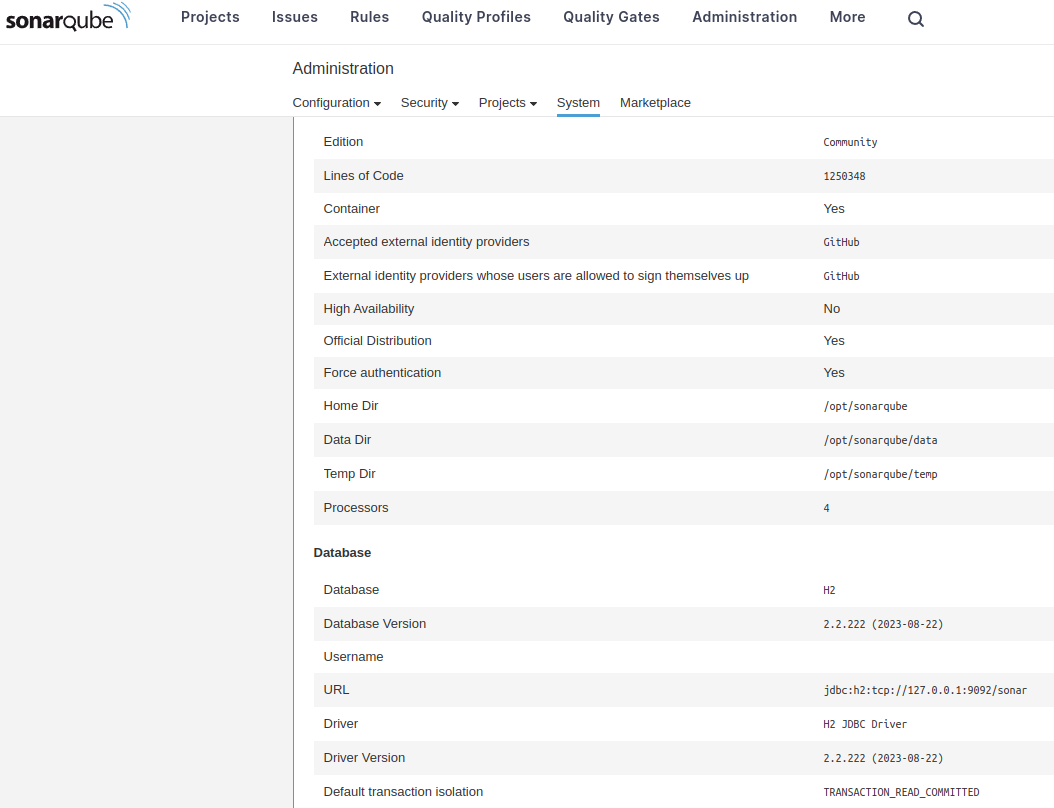Navigate to the Rules section
Viewport: 1054px width, 808px height.
(x=369, y=17)
